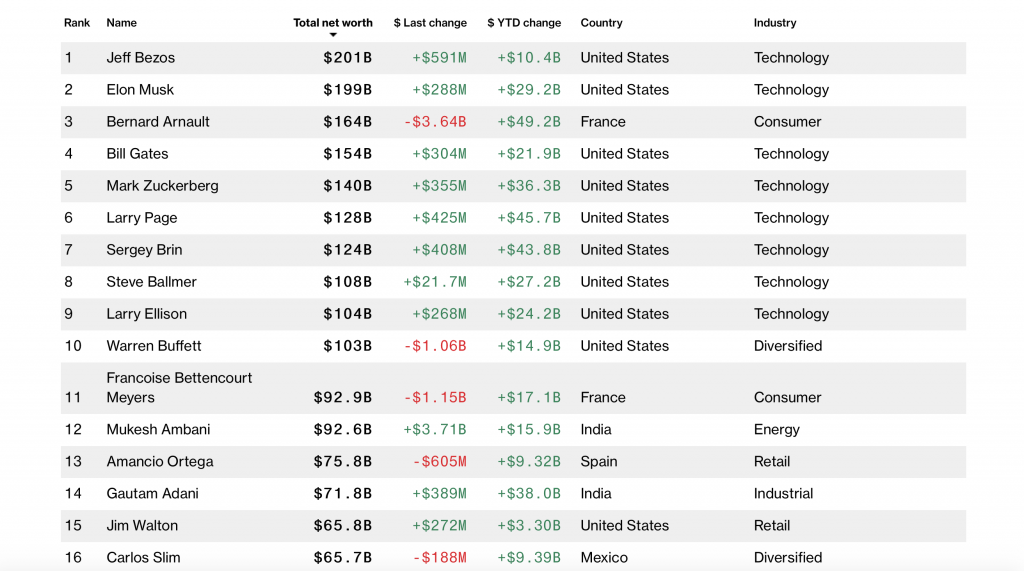Click Larry Ellison's $104B net worth

347,314
